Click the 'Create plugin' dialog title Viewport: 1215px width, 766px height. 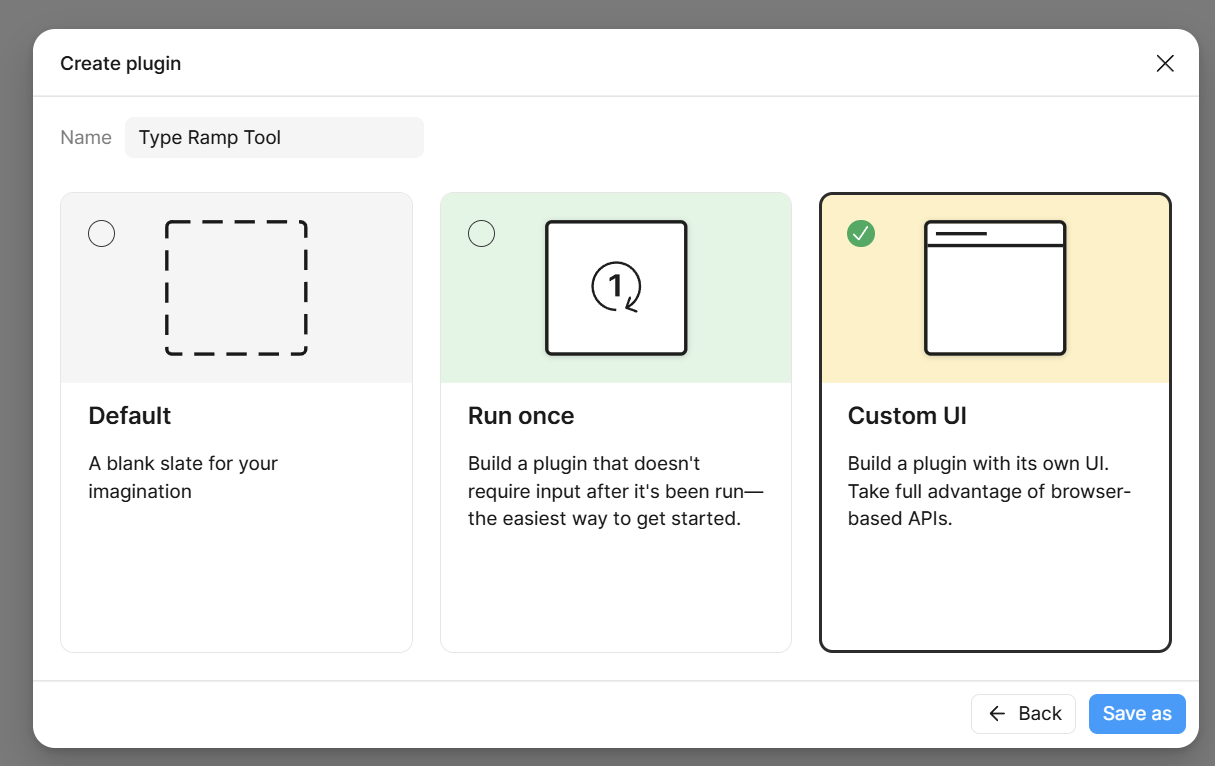pyautogui.click(x=121, y=64)
